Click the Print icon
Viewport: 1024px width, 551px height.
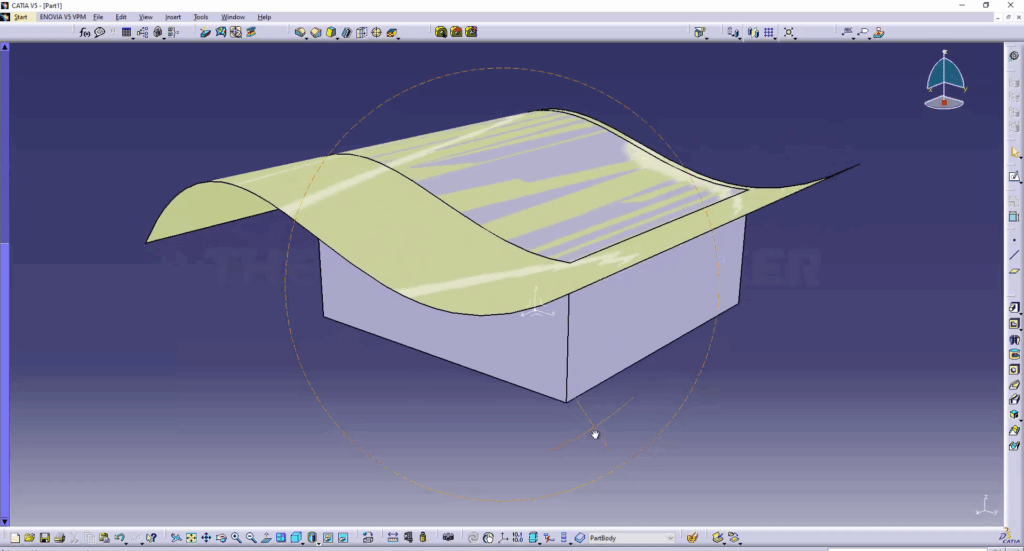[x=60, y=538]
